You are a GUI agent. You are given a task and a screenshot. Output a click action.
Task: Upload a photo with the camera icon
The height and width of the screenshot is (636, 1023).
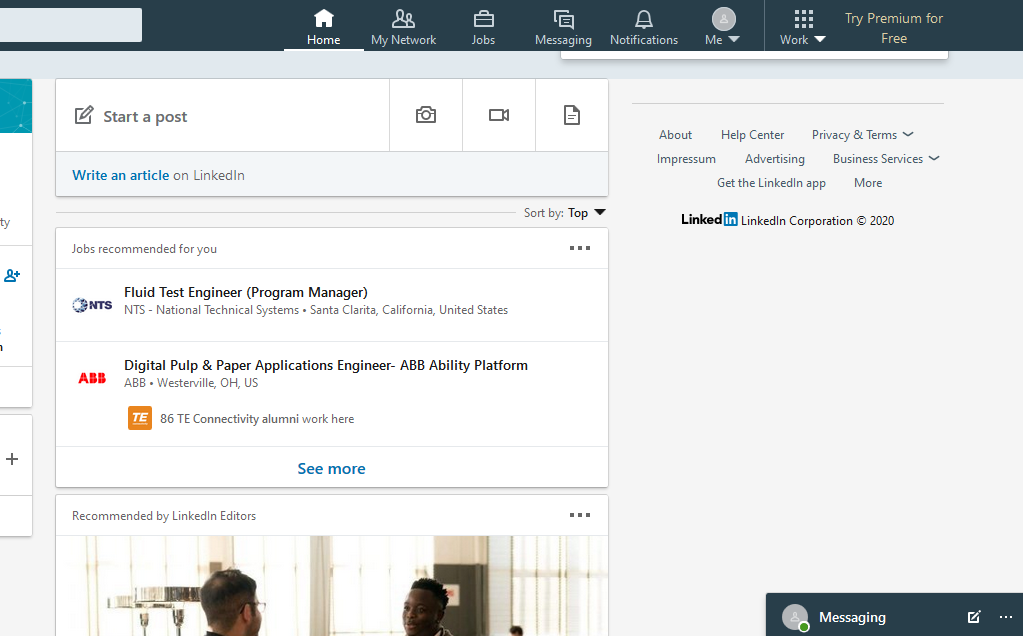(x=426, y=115)
